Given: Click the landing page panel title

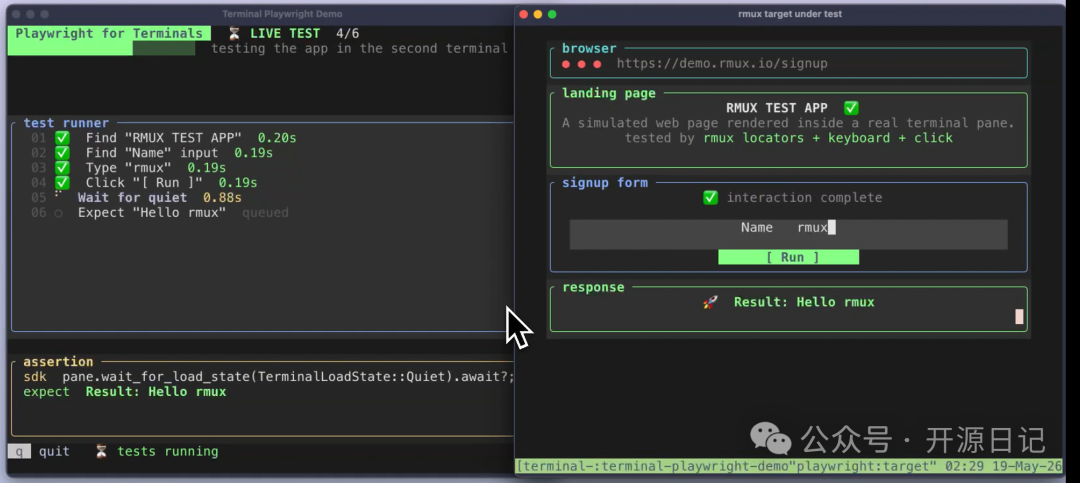Looking at the screenshot, I should [609, 93].
